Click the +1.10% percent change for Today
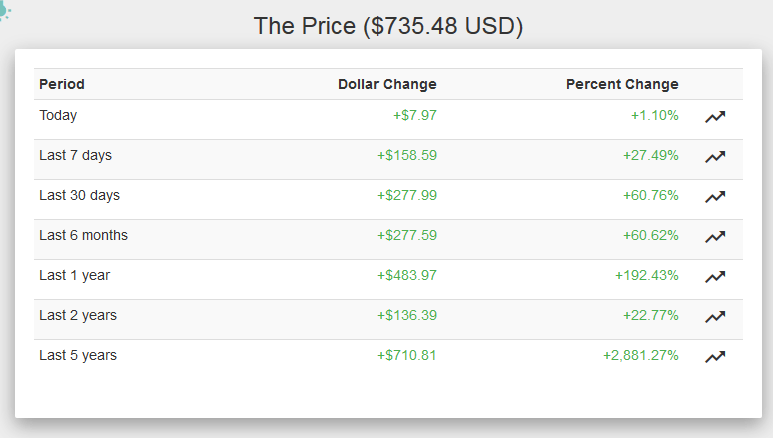 pyautogui.click(x=655, y=115)
